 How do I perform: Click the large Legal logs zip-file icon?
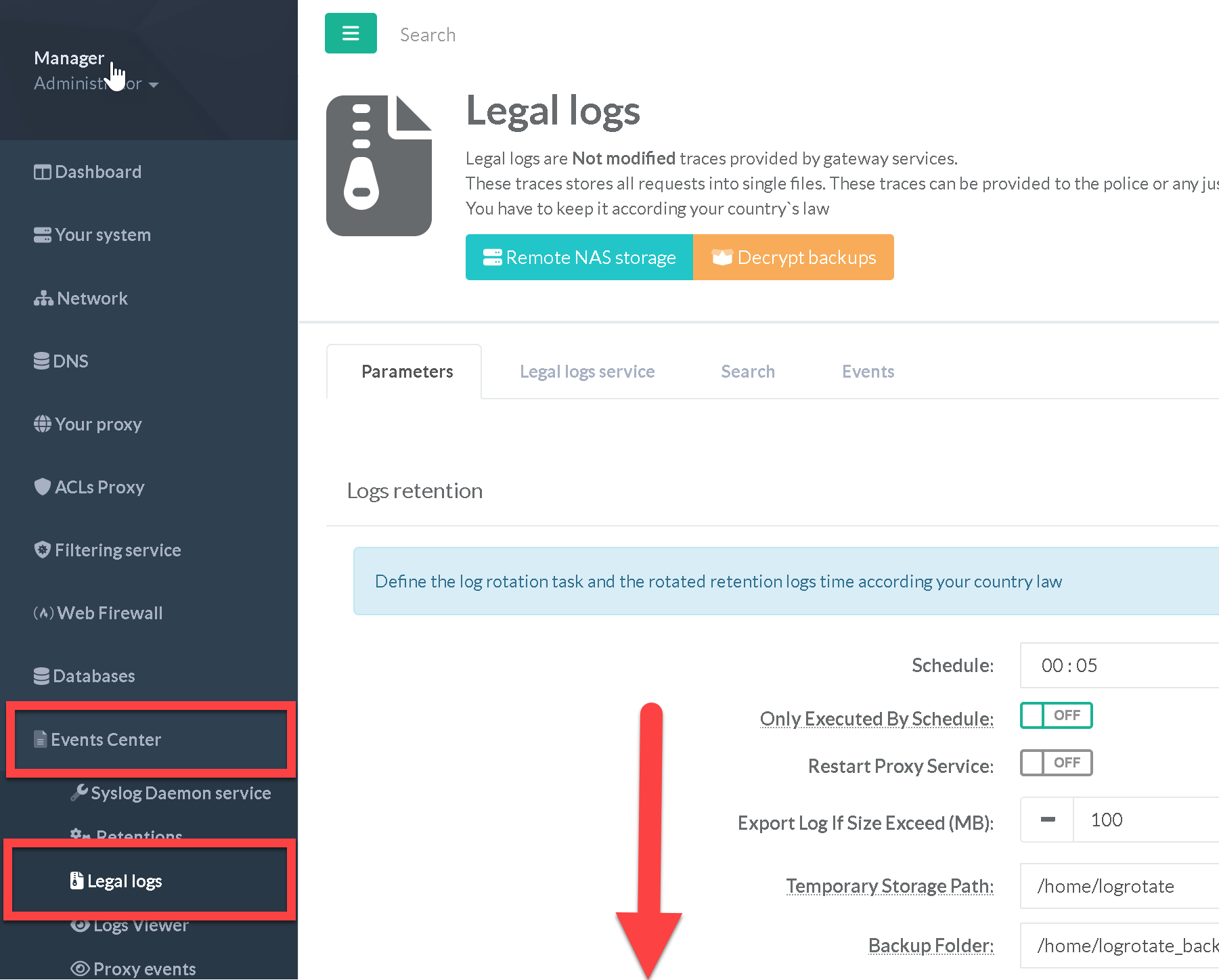pos(379,166)
